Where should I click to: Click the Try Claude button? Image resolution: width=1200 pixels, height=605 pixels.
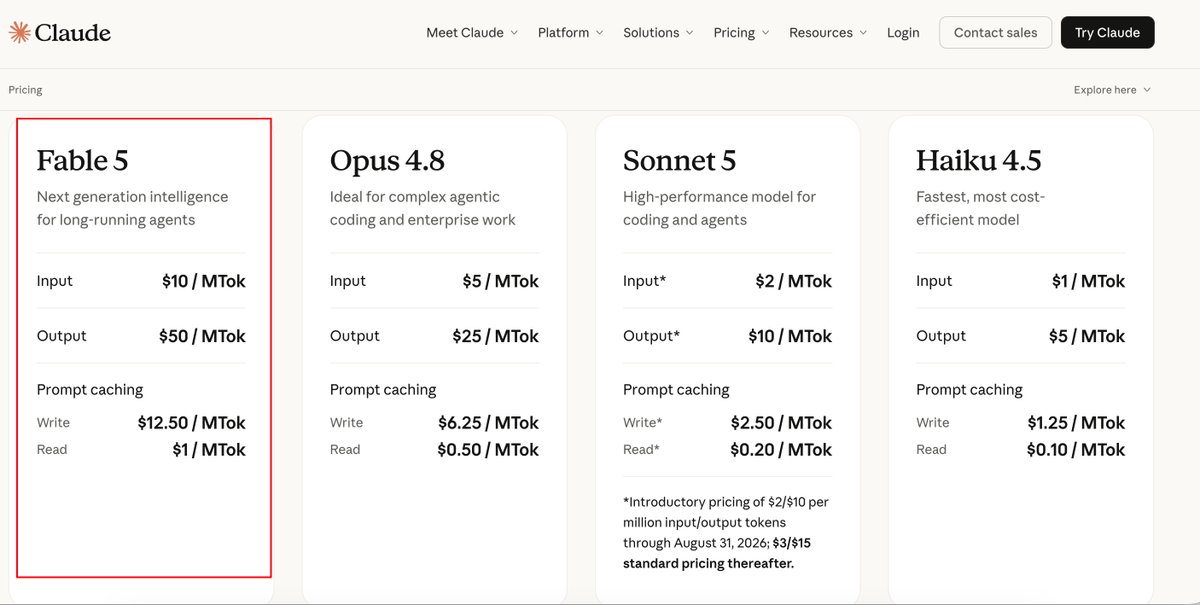[x=1107, y=32]
